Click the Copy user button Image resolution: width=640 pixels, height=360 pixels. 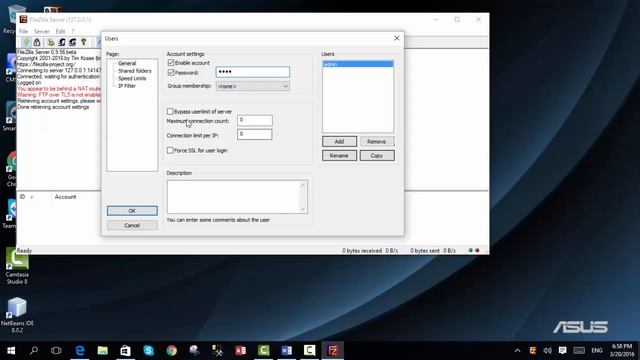(x=377, y=156)
